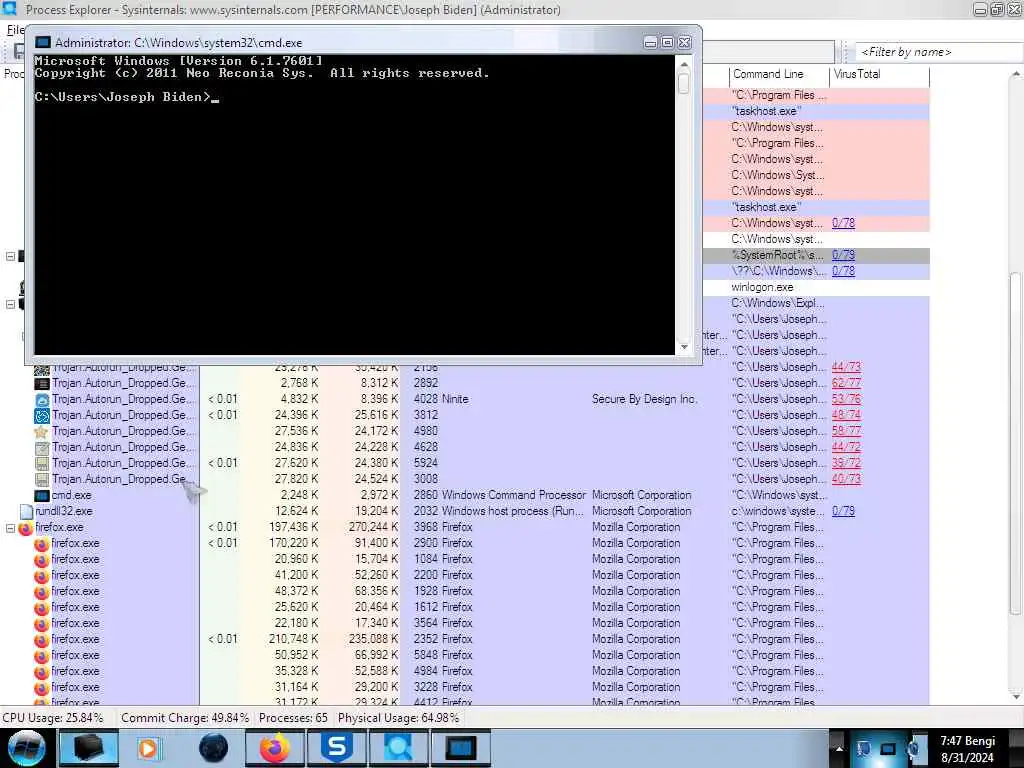
Task: Show hidden system tray icons arrow
Action: point(839,748)
